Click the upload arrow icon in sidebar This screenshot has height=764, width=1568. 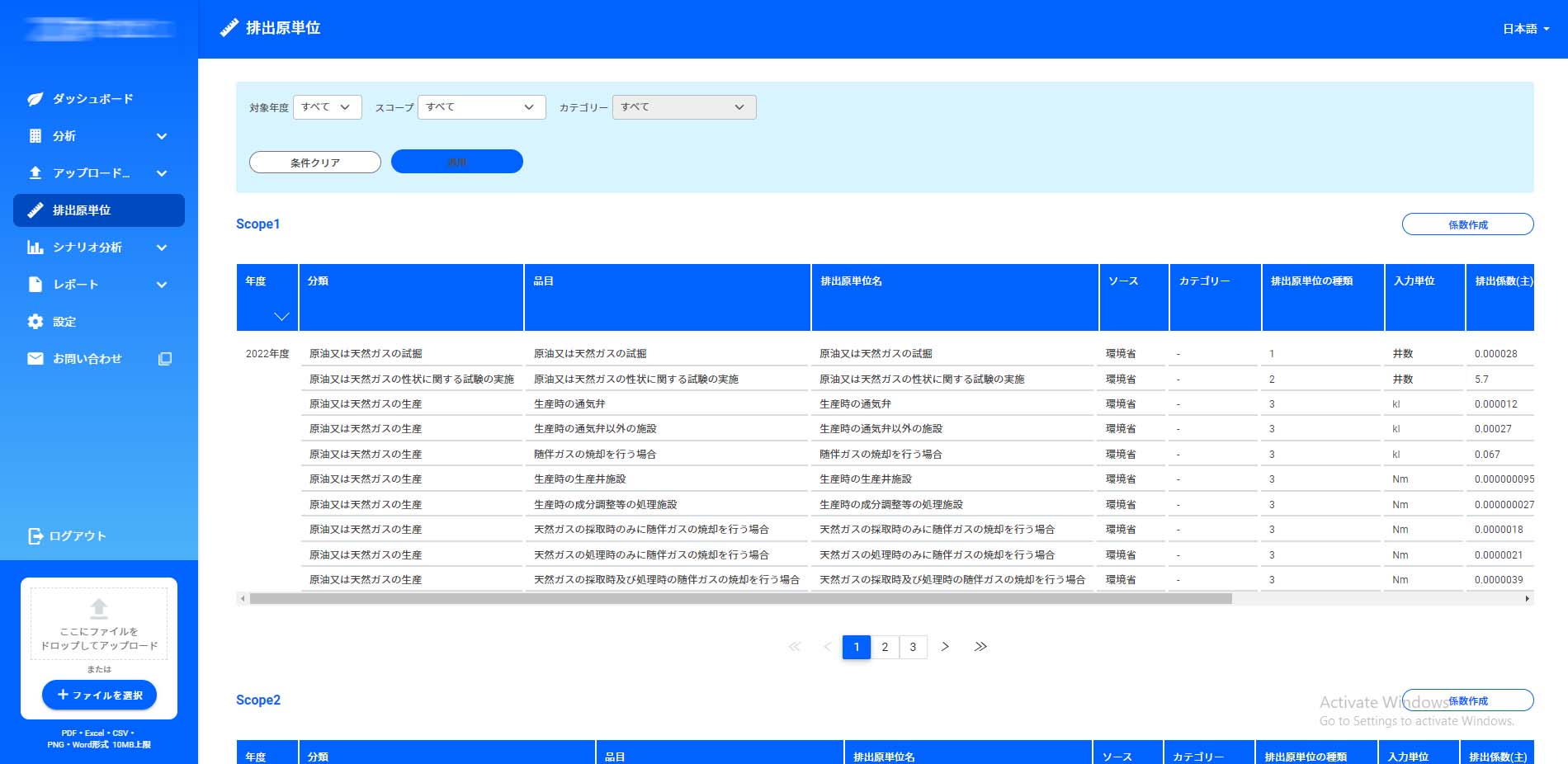point(35,173)
